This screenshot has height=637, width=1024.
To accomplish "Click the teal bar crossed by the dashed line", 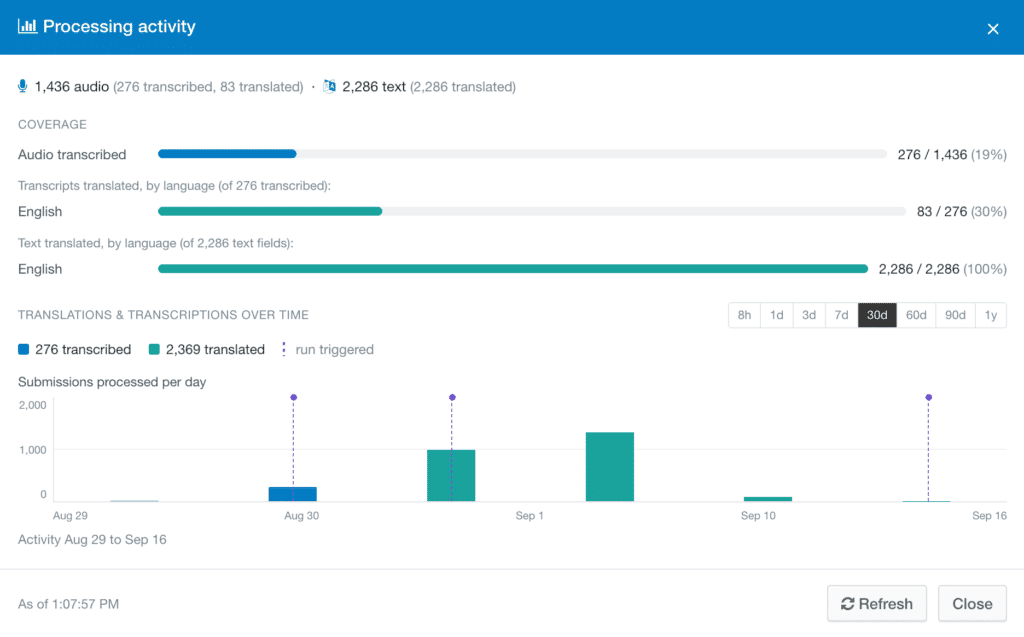I will point(451,476).
